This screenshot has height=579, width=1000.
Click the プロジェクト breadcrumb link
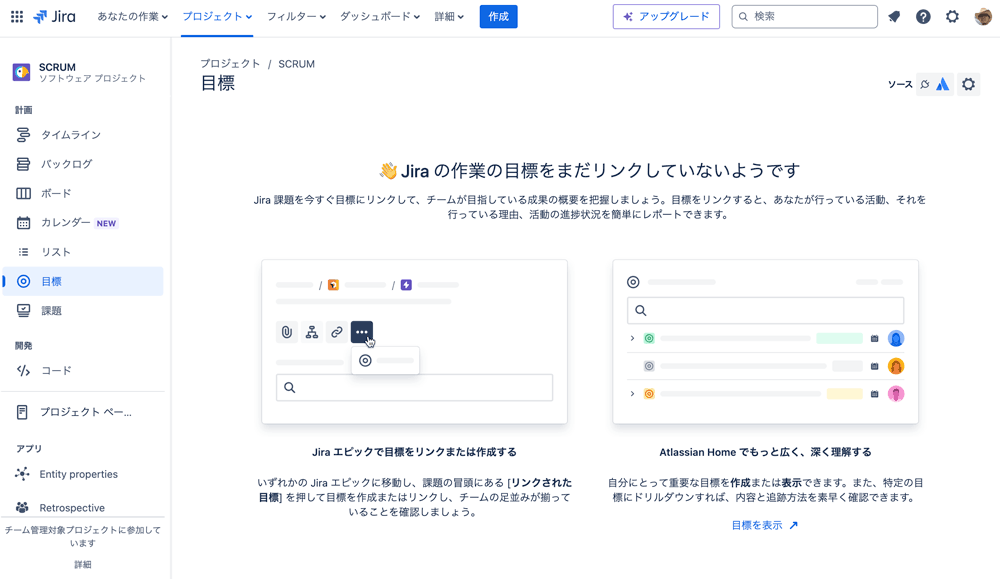230,64
